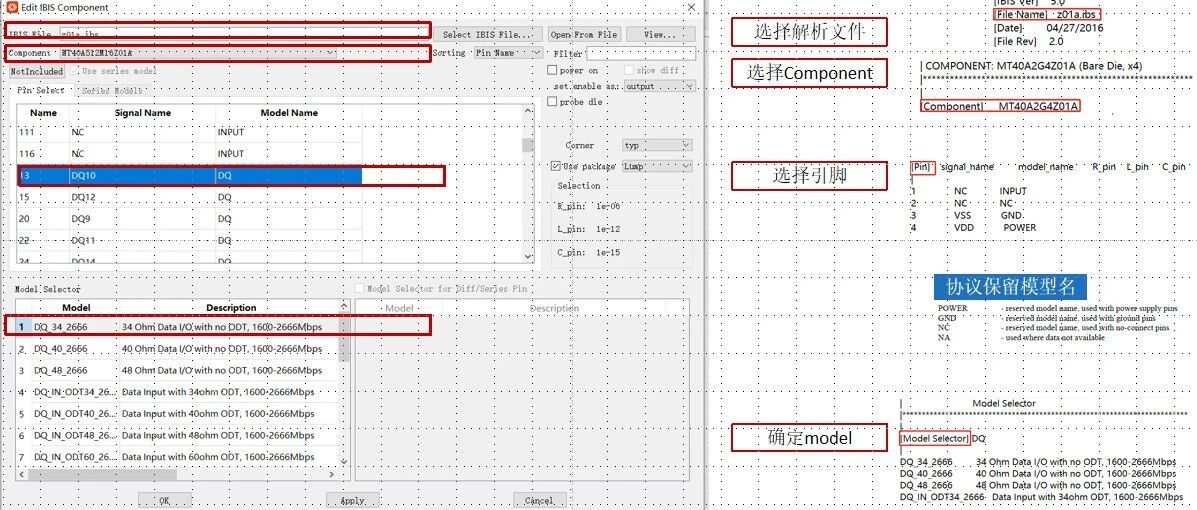Select pin row 20 DQ9
1197x510 pixels.
pos(189,218)
